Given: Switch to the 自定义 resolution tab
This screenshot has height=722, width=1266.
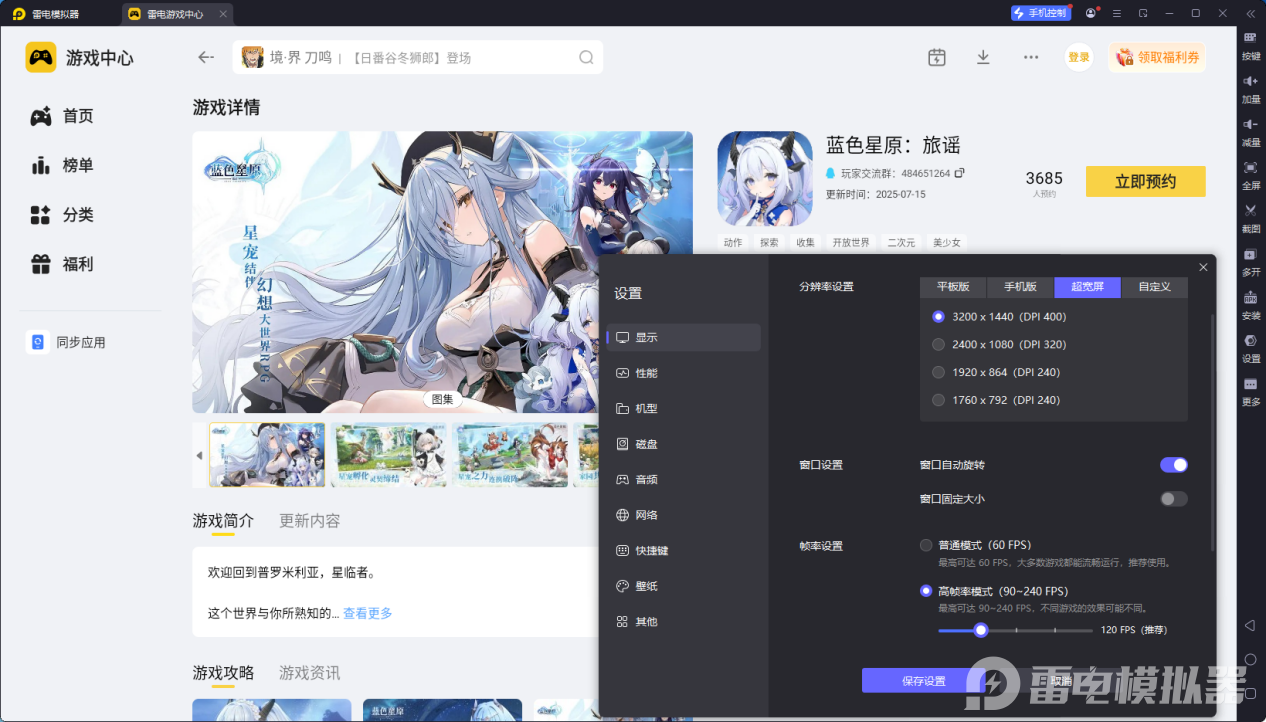Looking at the screenshot, I should coord(1154,287).
